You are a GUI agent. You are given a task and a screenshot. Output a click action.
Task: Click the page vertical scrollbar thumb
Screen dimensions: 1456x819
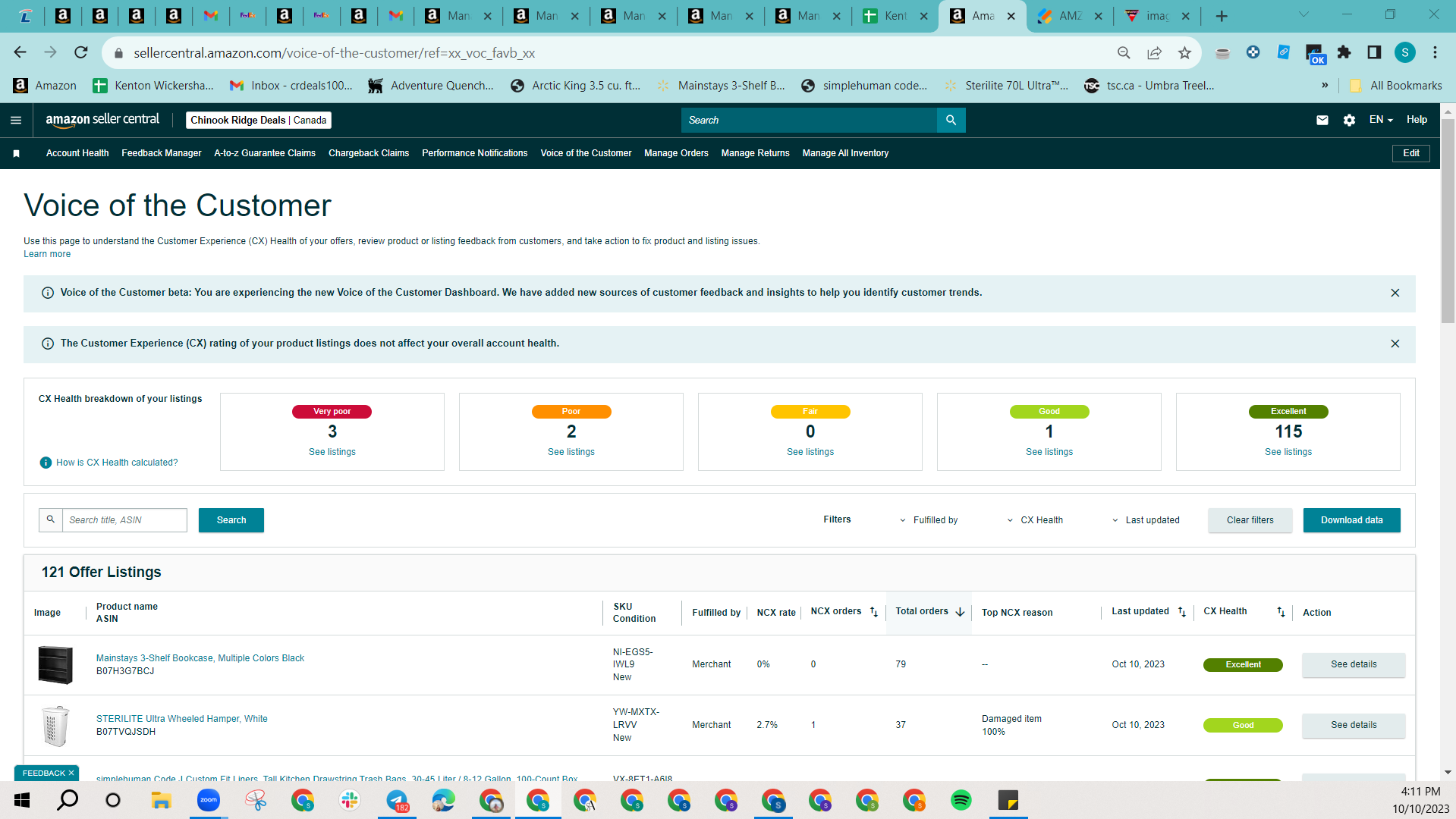pos(1448,220)
